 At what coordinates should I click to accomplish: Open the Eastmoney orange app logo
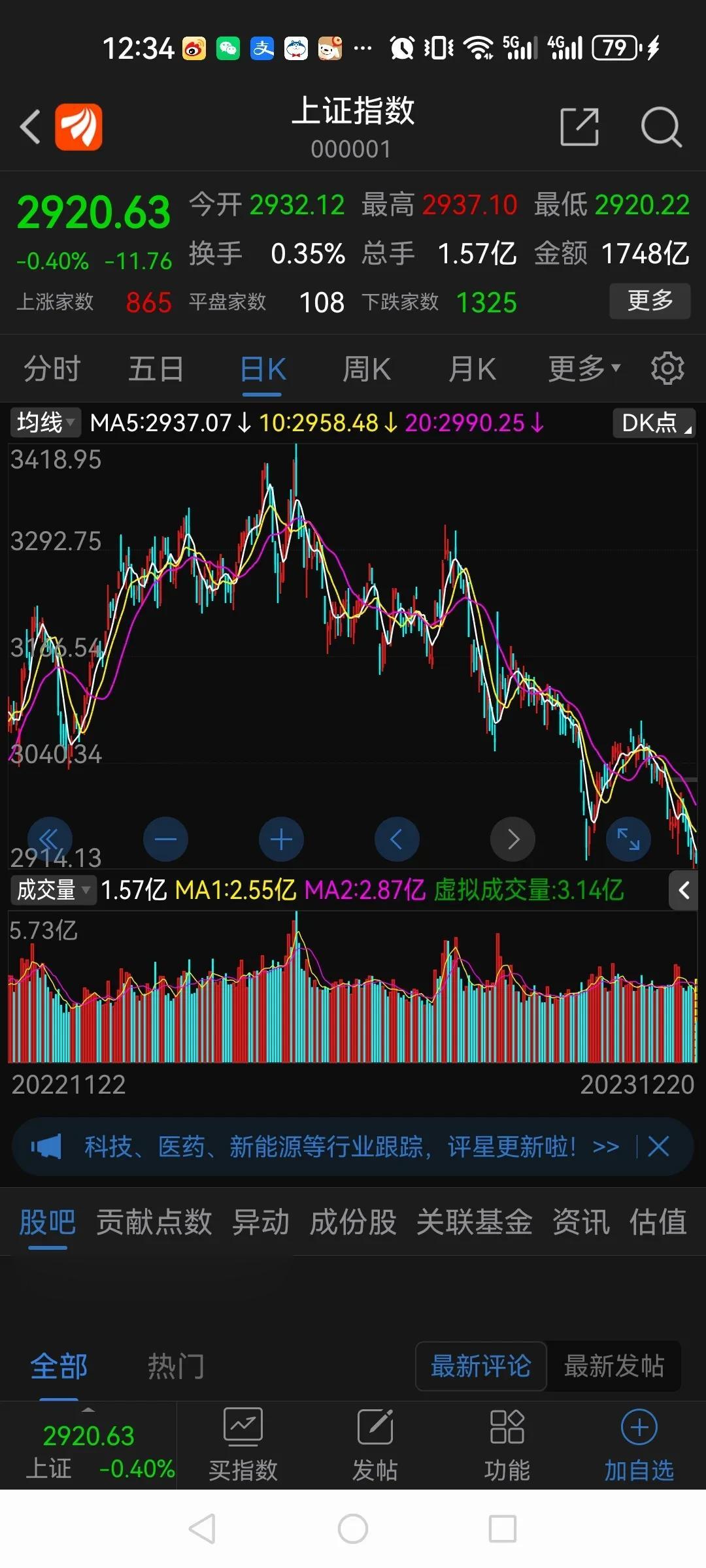click(78, 127)
